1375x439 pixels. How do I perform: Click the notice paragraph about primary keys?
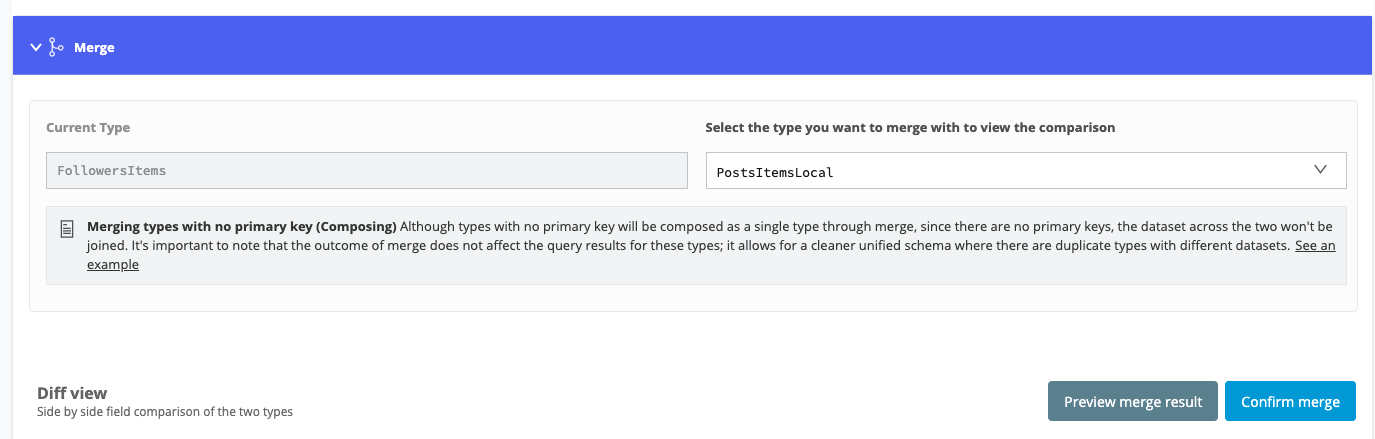click(x=711, y=245)
